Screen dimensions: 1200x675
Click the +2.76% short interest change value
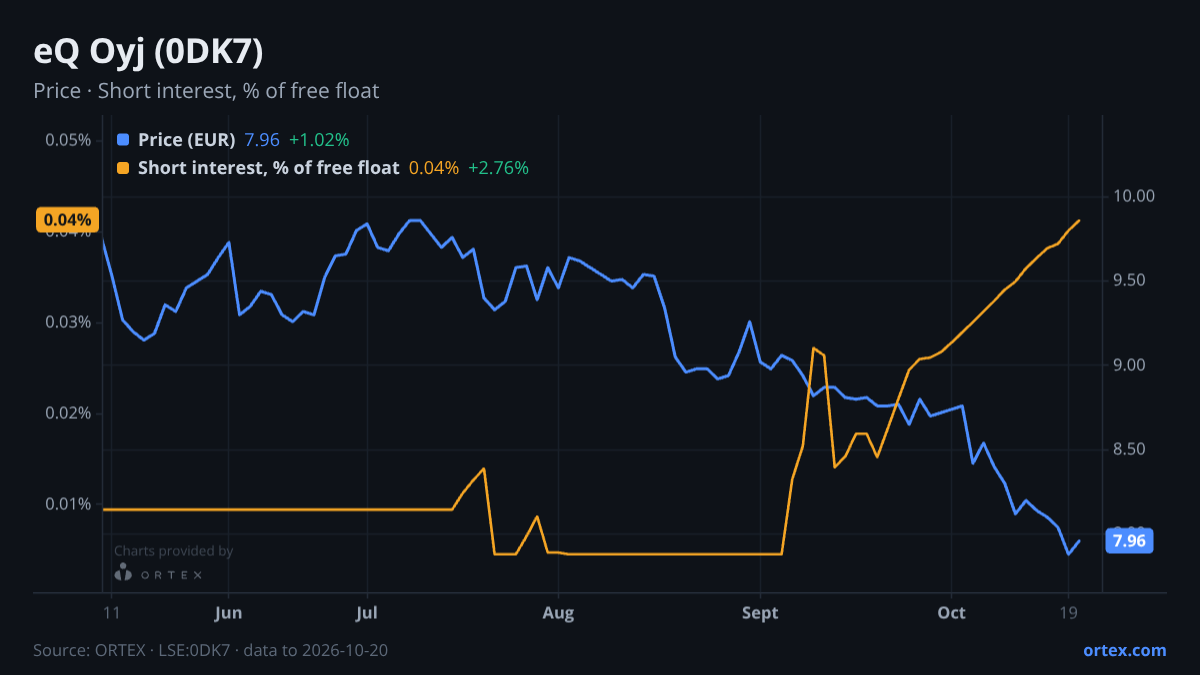498,168
